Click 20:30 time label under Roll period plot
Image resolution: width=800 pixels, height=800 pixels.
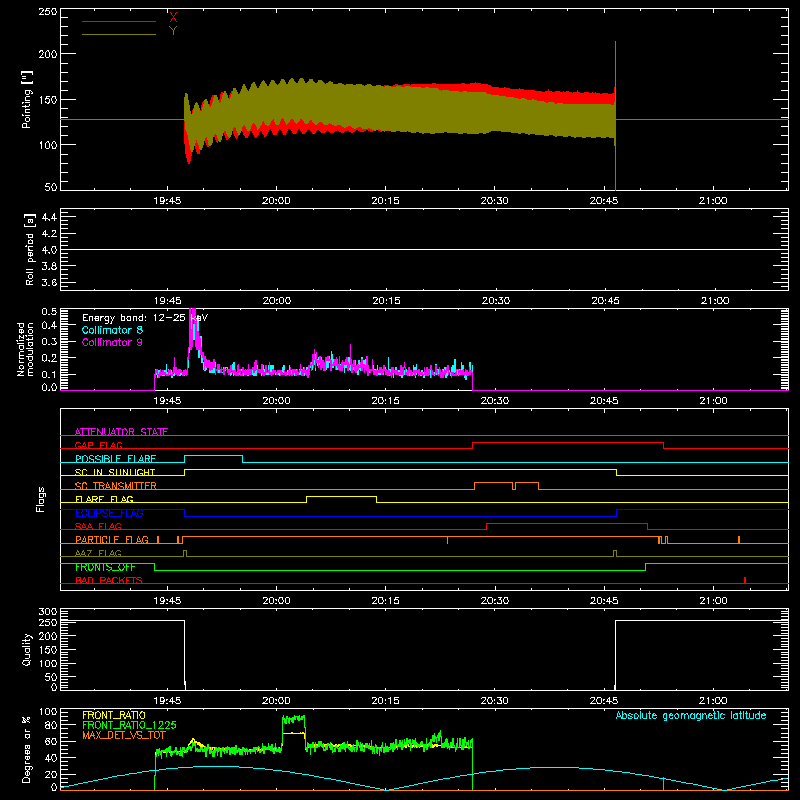[x=496, y=301]
